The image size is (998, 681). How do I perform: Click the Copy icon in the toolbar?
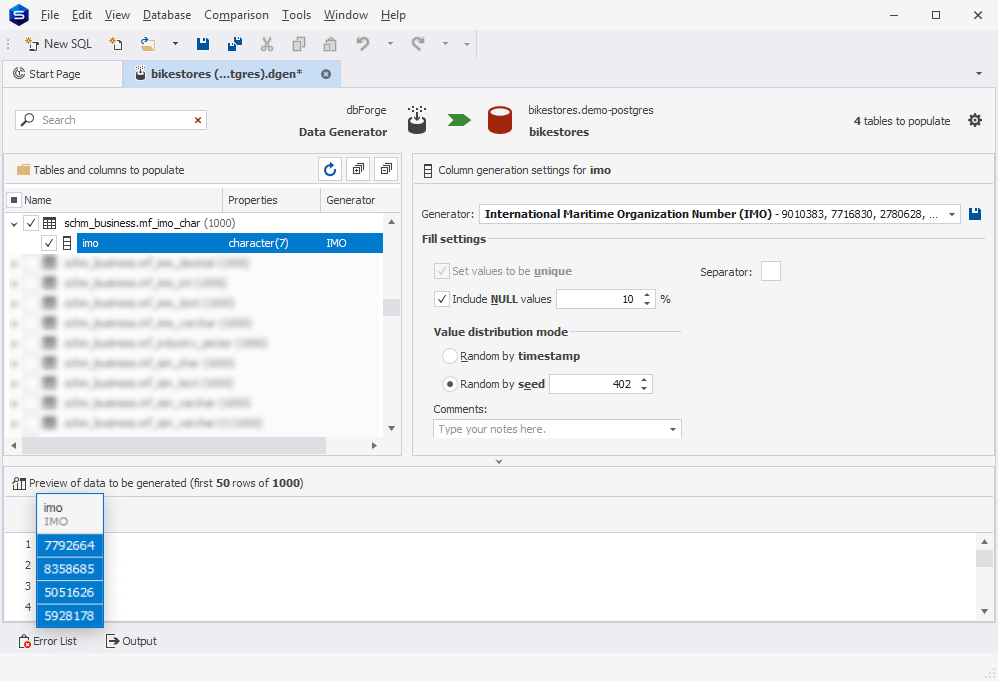click(x=299, y=44)
